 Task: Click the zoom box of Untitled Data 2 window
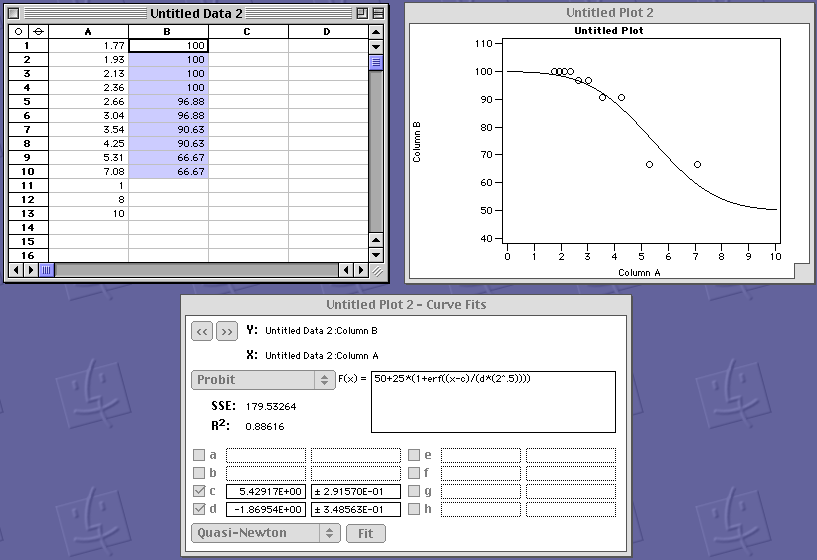[x=359, y=13]
